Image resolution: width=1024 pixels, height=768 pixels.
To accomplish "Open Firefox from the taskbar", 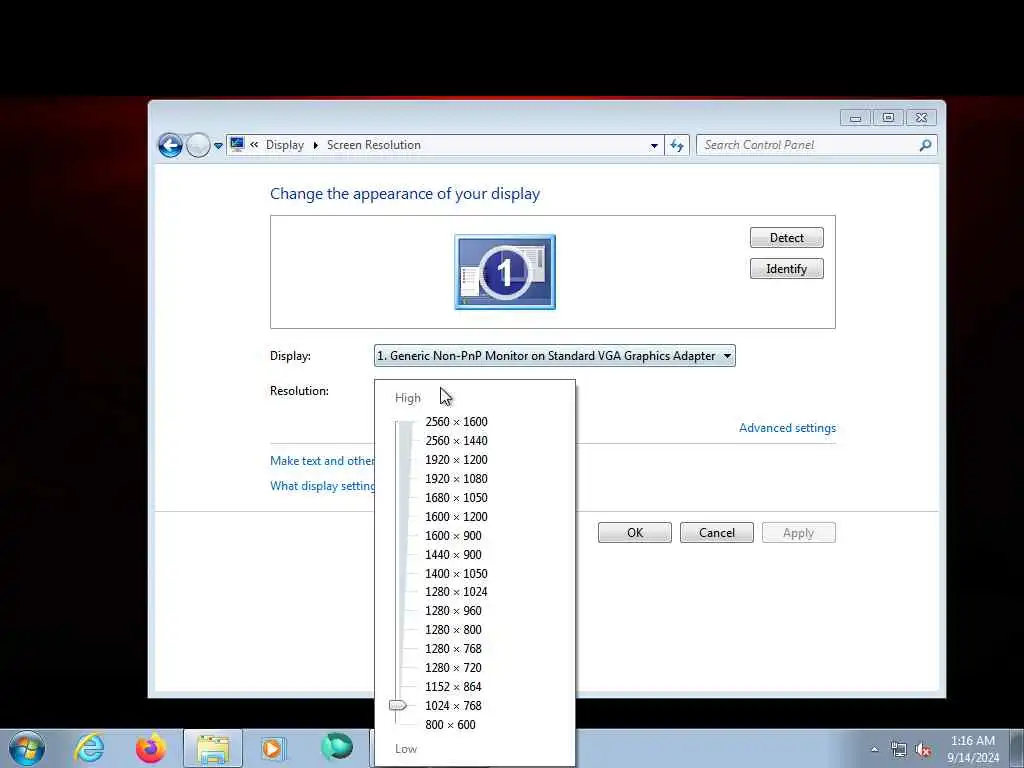I will coord(150,748).
